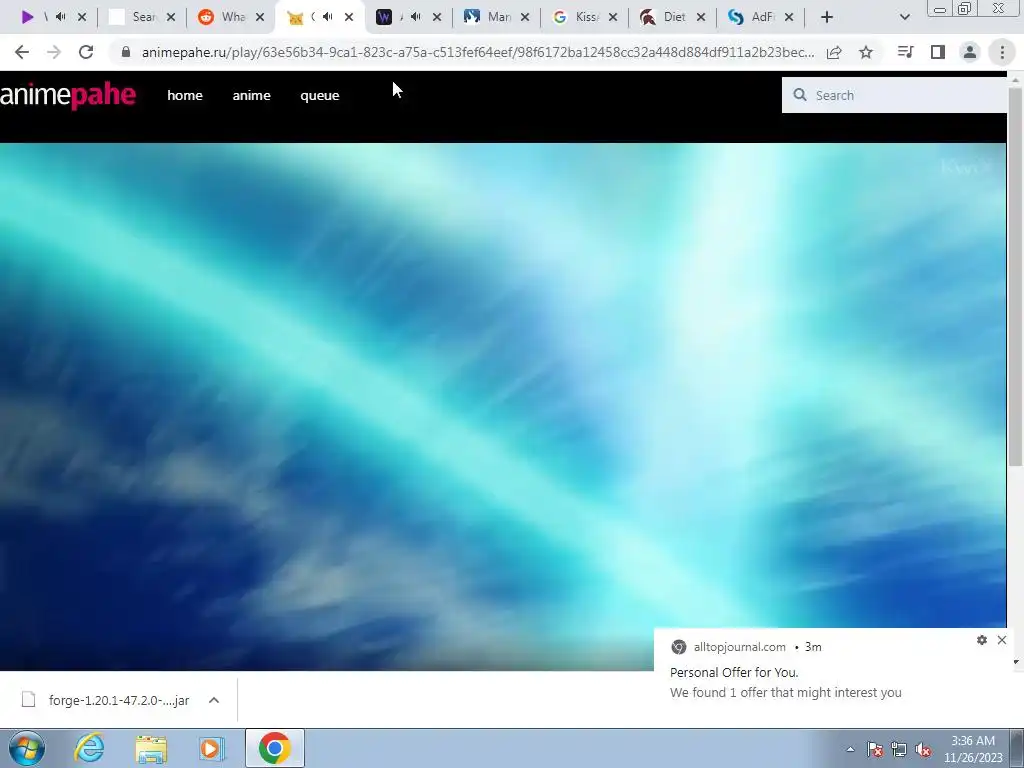Image resolution: width=1024 pixels, height=768 pixels.
Task: Open the queue link
Action: pyautogui.click(x=319, y=95)
